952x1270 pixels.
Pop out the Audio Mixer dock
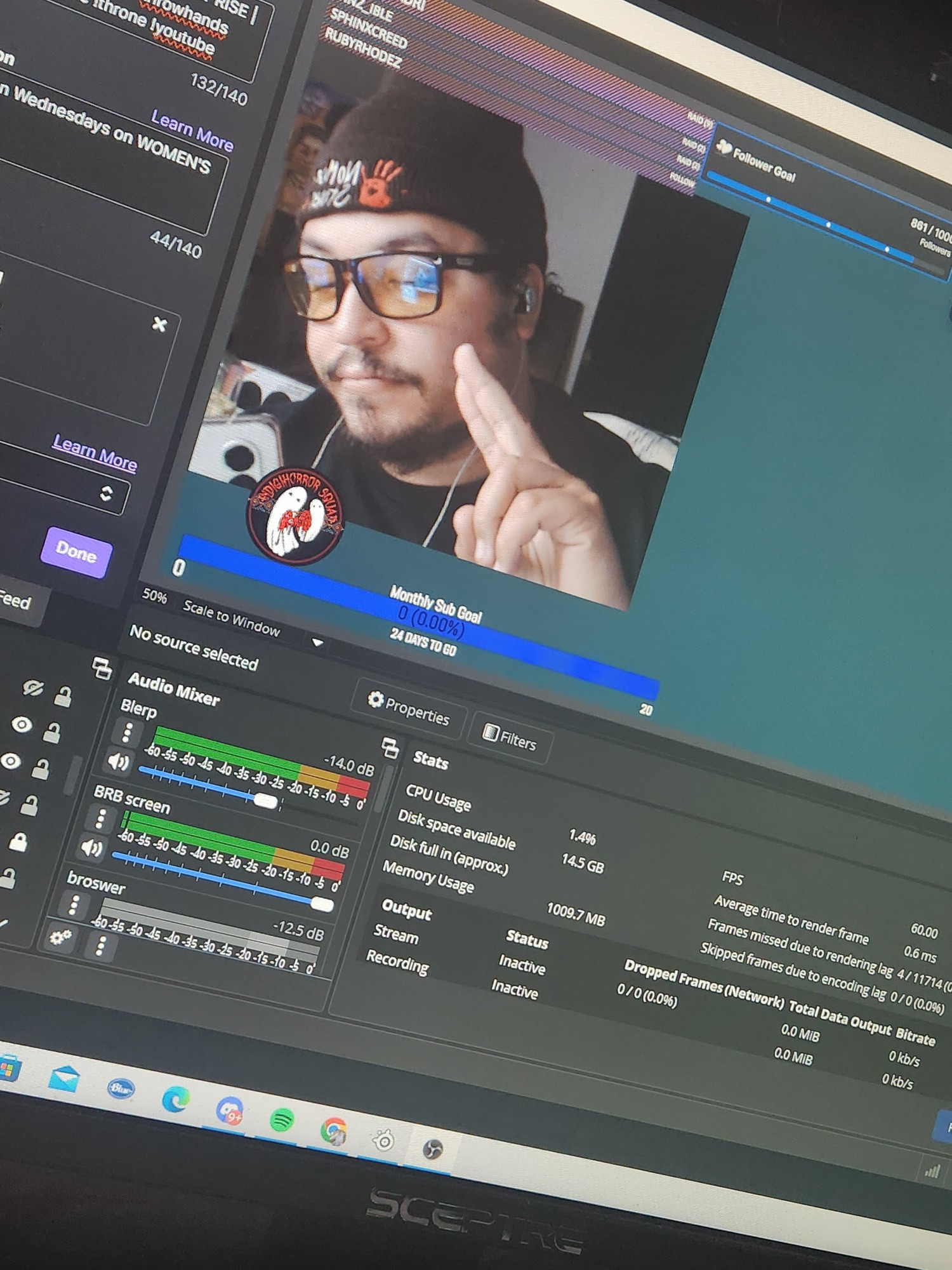(x=390, y=747)
